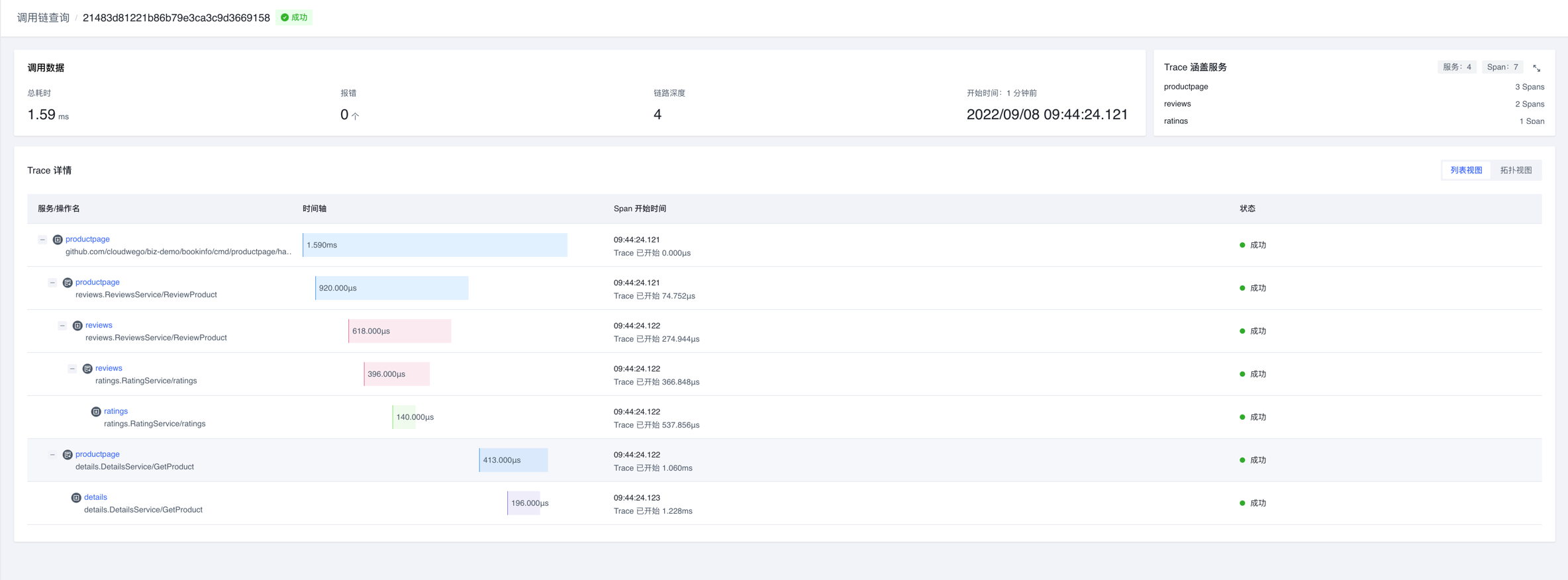The image size is (1568, 580).
Task: Click the ratings span service icon
Action: pos(96,412)
